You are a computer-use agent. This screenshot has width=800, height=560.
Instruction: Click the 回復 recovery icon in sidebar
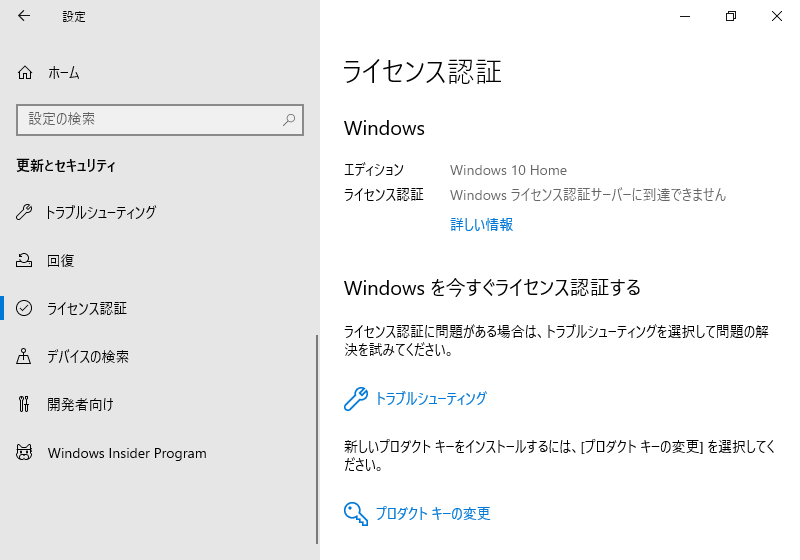[x=24, y=261]
